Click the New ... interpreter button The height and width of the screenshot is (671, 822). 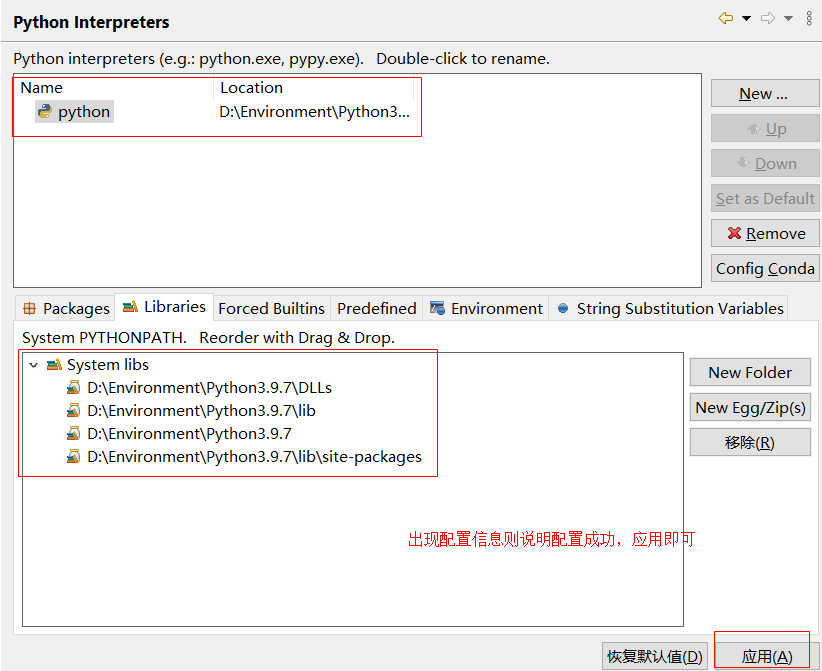pos(765,93)
